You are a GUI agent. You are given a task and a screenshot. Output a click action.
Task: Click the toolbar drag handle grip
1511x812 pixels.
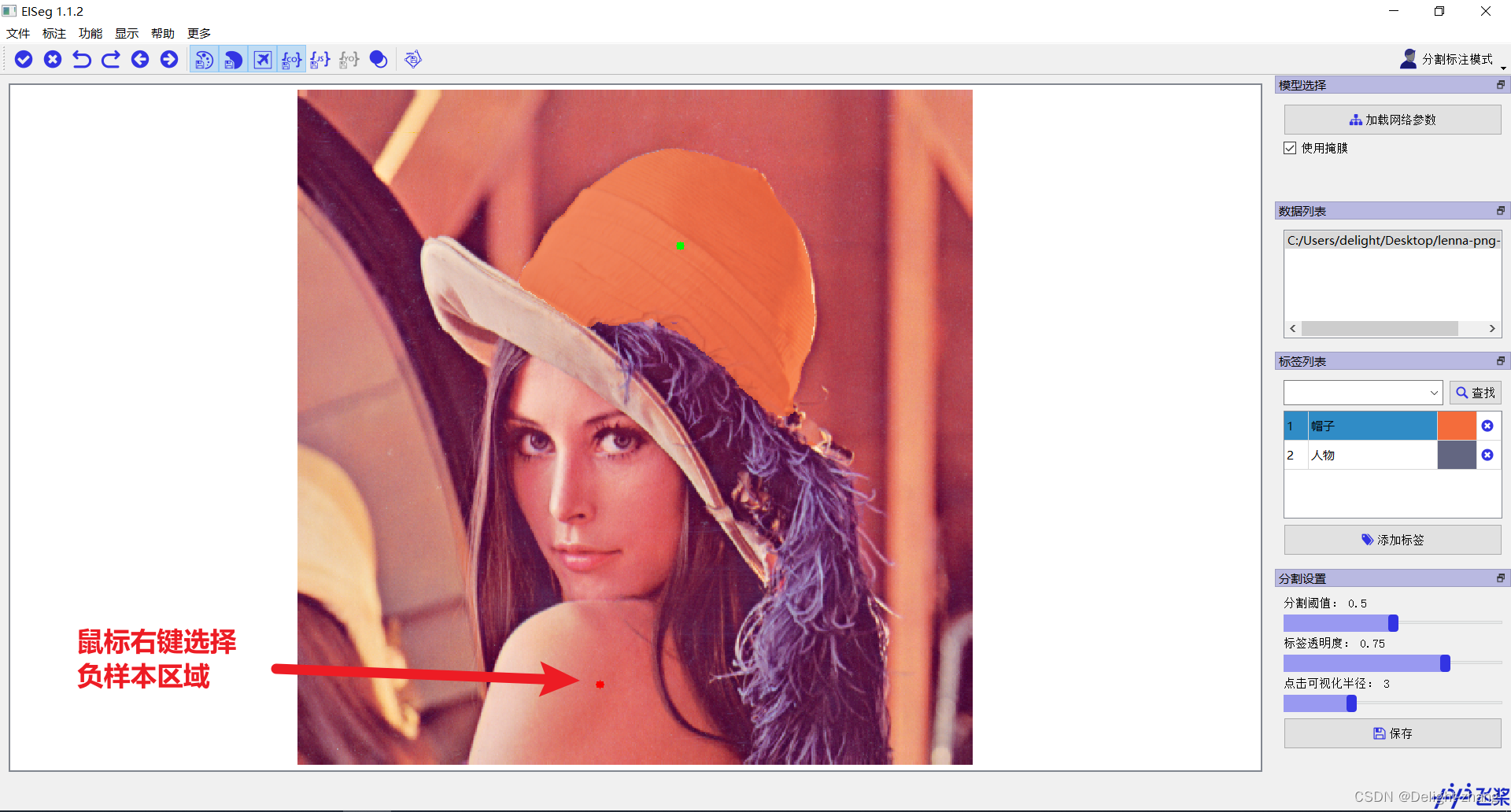(6, 59)
